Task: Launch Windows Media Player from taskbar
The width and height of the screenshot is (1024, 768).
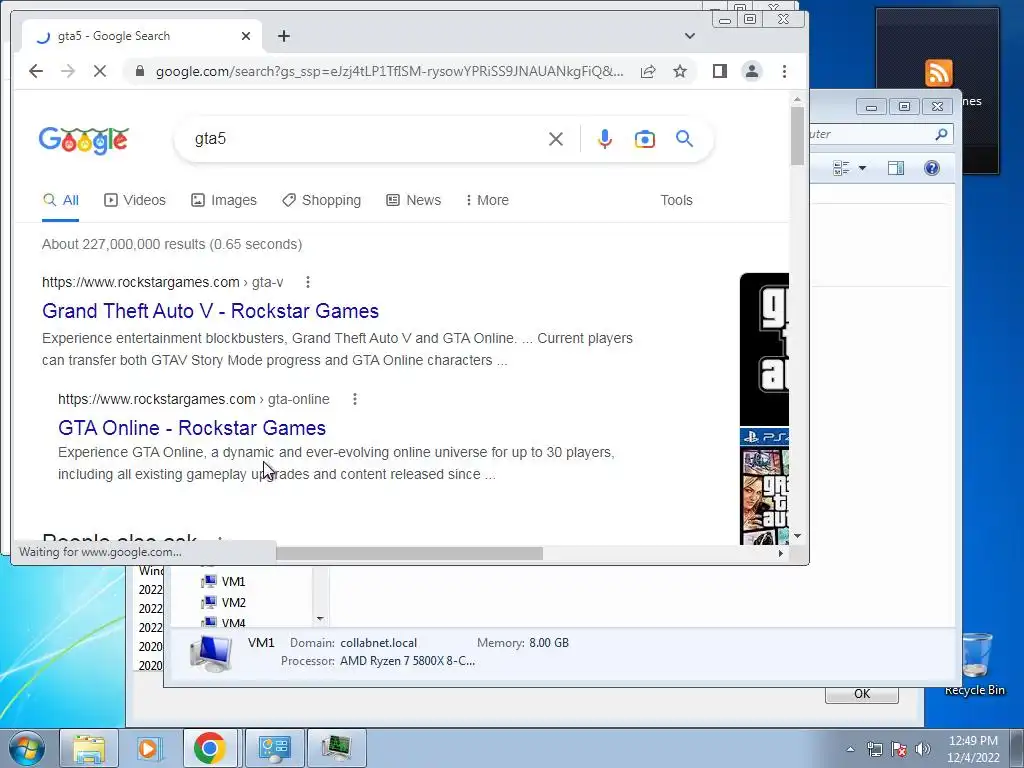Action: [150, 748]
